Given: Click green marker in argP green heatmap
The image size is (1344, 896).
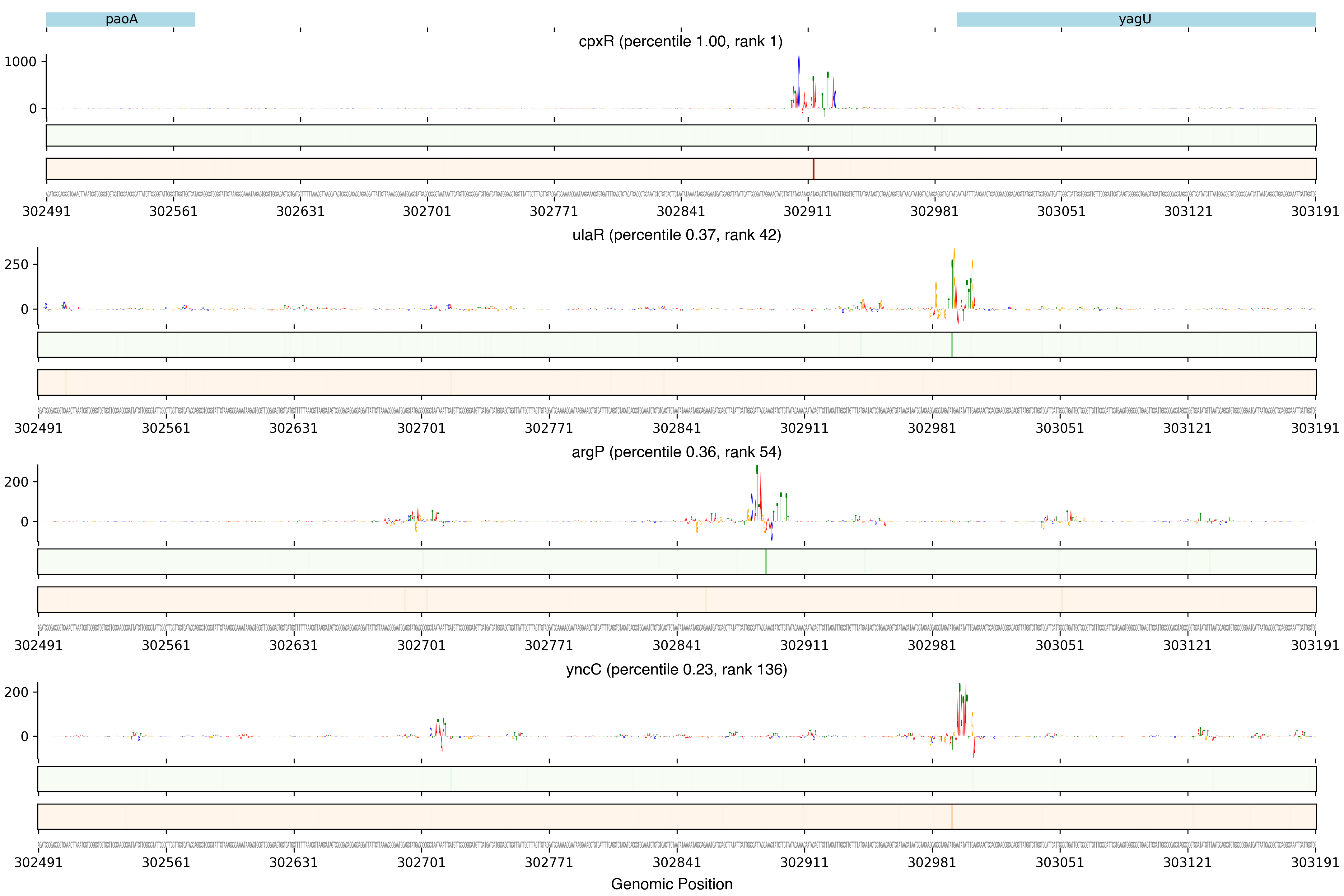Looking at the screenshot, I should point(766,562).
